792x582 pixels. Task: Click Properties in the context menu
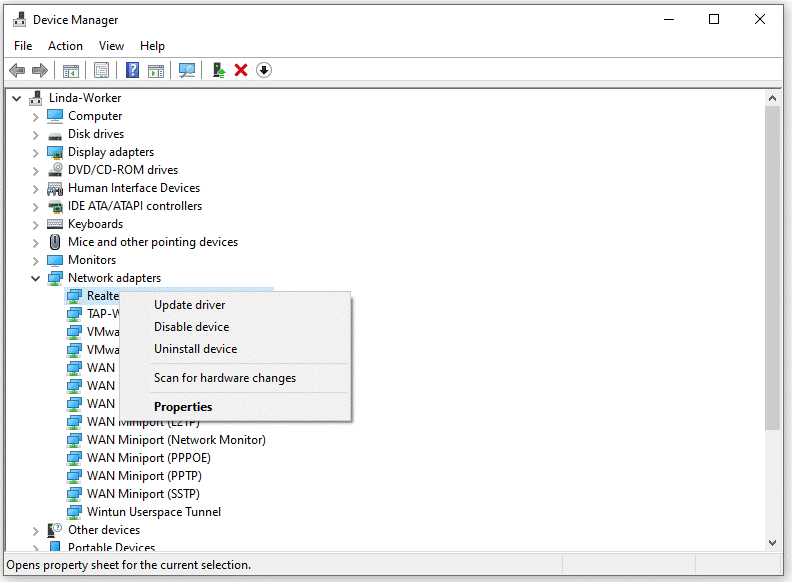[x=183, y=407]
